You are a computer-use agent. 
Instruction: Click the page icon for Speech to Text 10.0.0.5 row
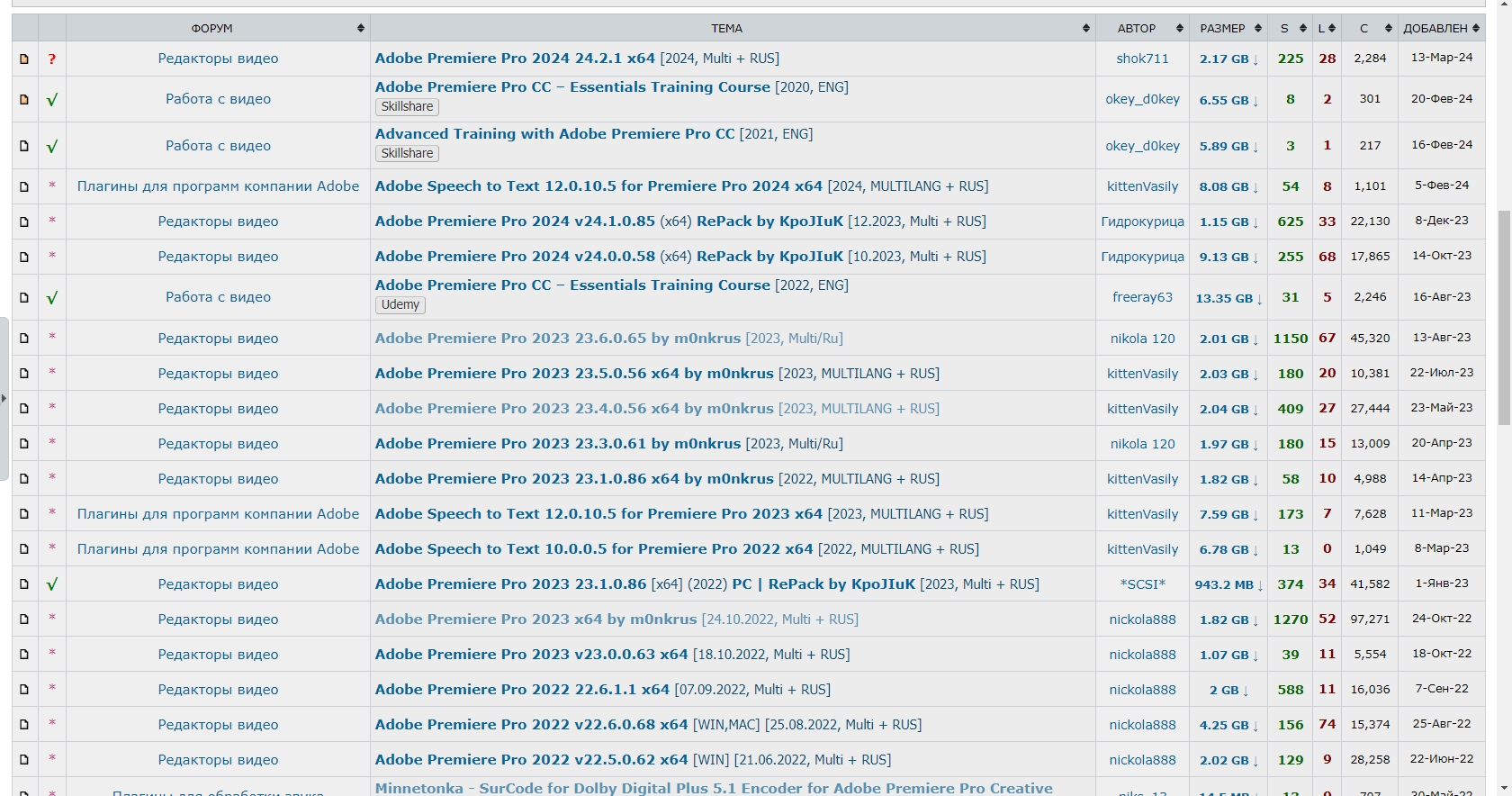coord(24,549)
